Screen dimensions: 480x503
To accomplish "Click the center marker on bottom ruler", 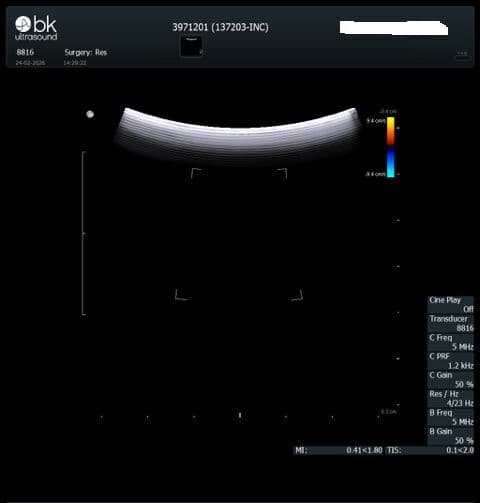I will click(x=240, y=416).
